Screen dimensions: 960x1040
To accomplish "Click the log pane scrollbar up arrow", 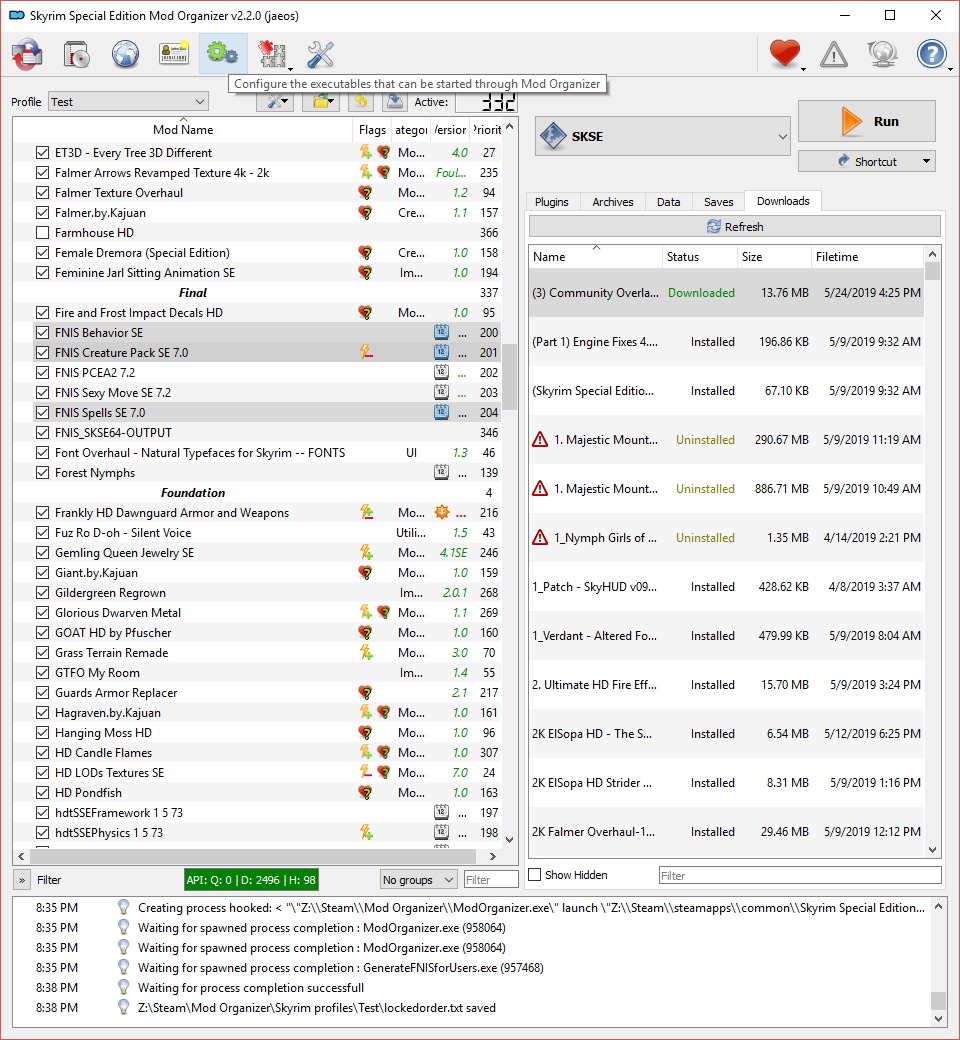I will pos(937,907).
